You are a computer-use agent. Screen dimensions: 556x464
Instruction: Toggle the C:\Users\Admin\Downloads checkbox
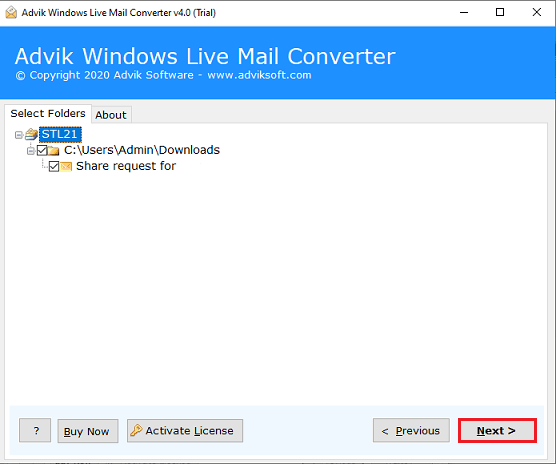(42, 150)
